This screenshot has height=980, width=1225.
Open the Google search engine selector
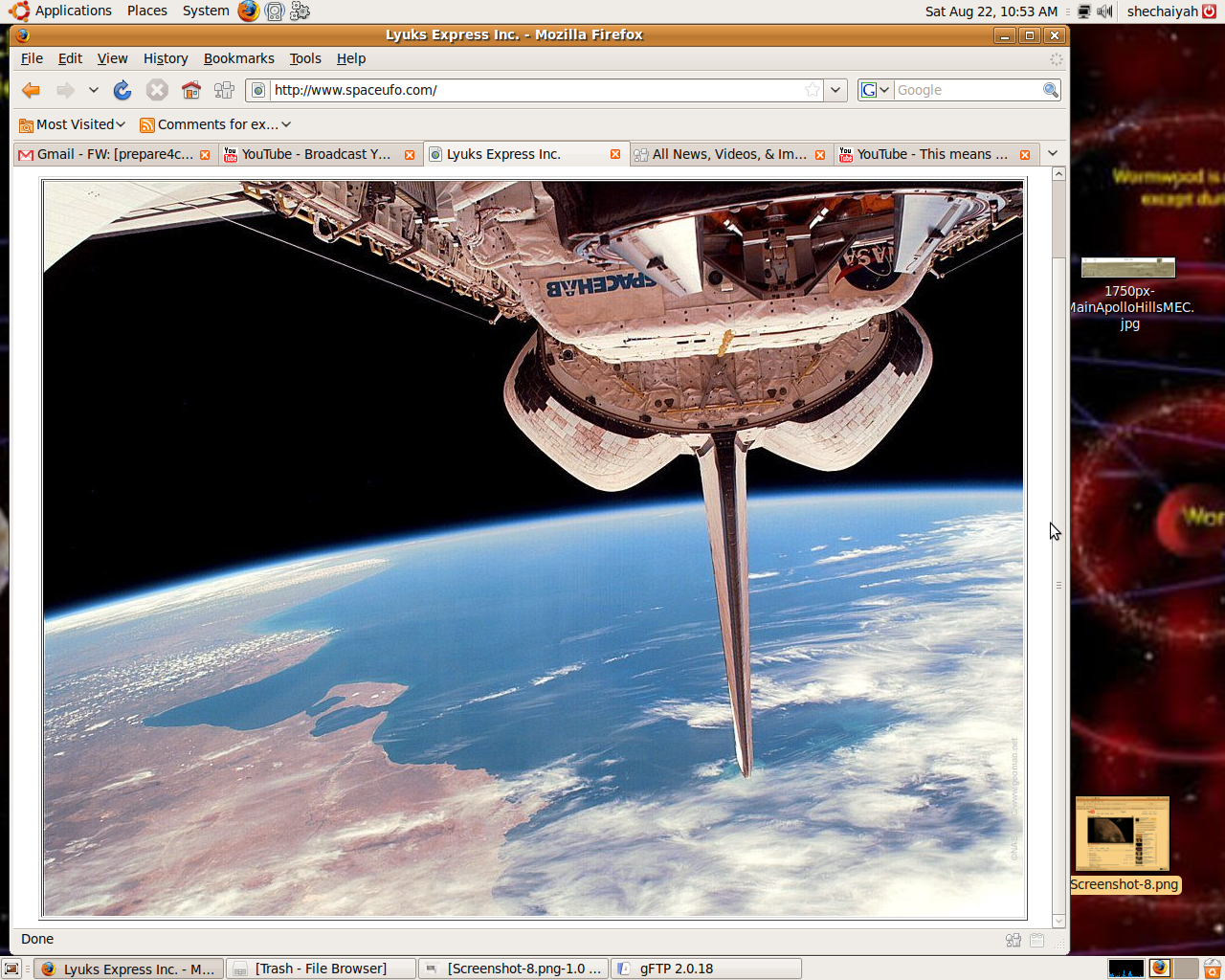click(x=876, y=90)
